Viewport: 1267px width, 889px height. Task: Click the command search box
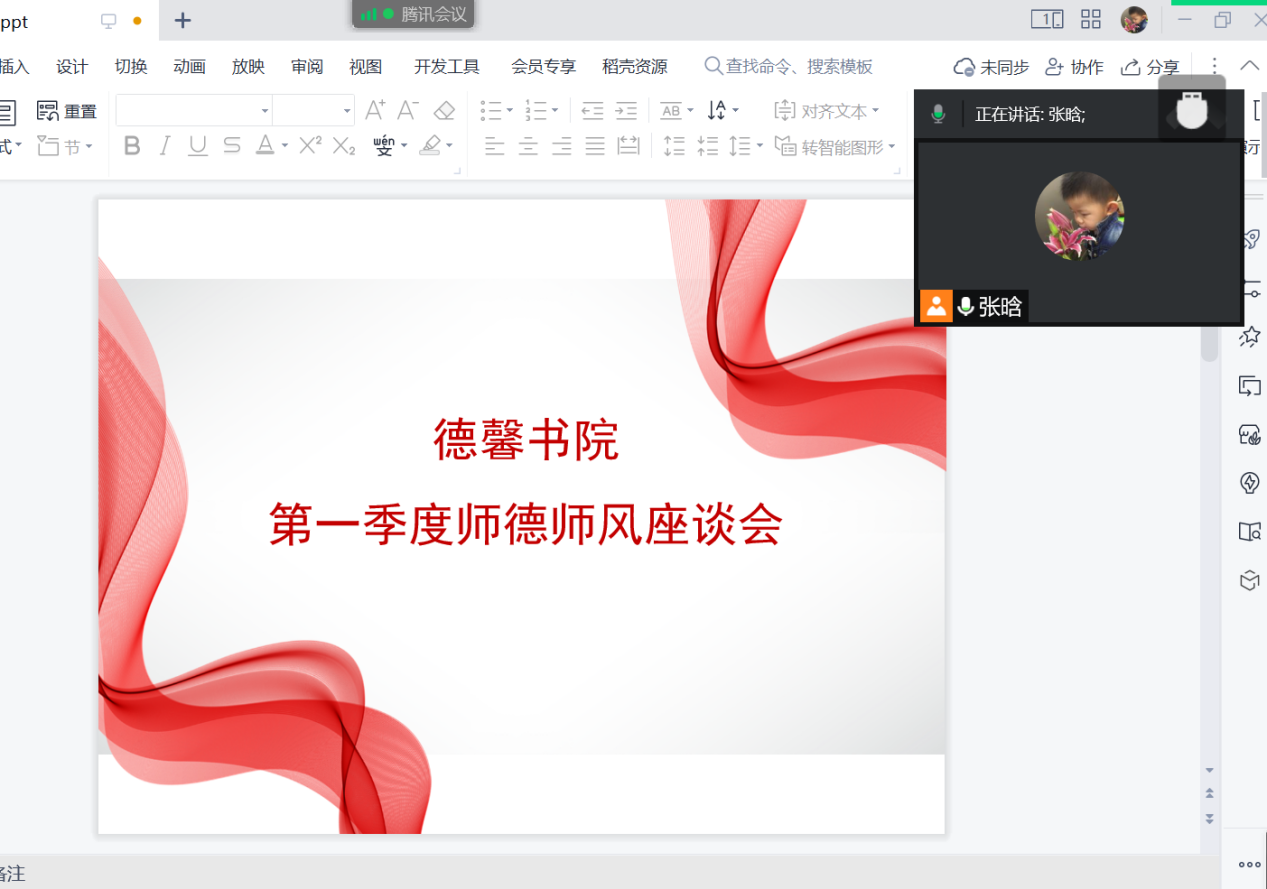(x=789, y=67)
